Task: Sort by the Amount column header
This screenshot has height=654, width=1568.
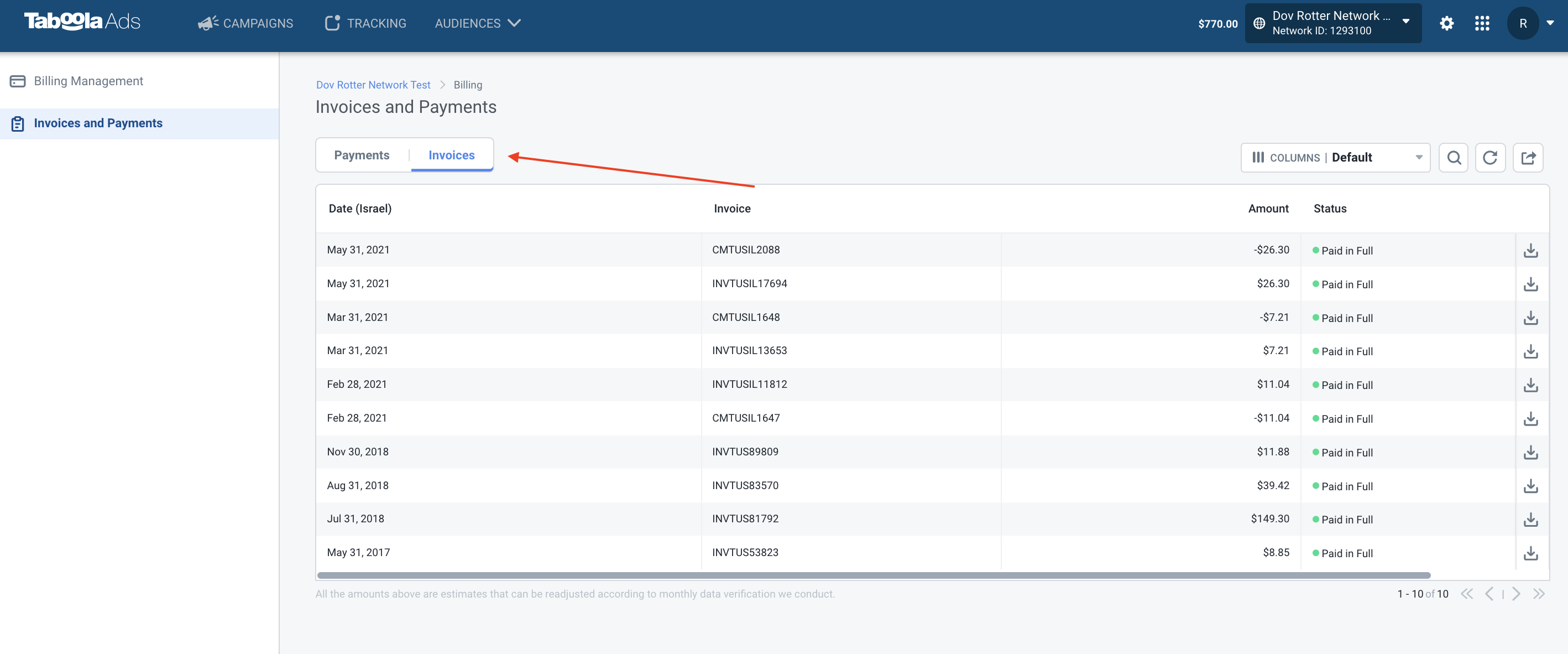Action: (x=1268, y=209)
